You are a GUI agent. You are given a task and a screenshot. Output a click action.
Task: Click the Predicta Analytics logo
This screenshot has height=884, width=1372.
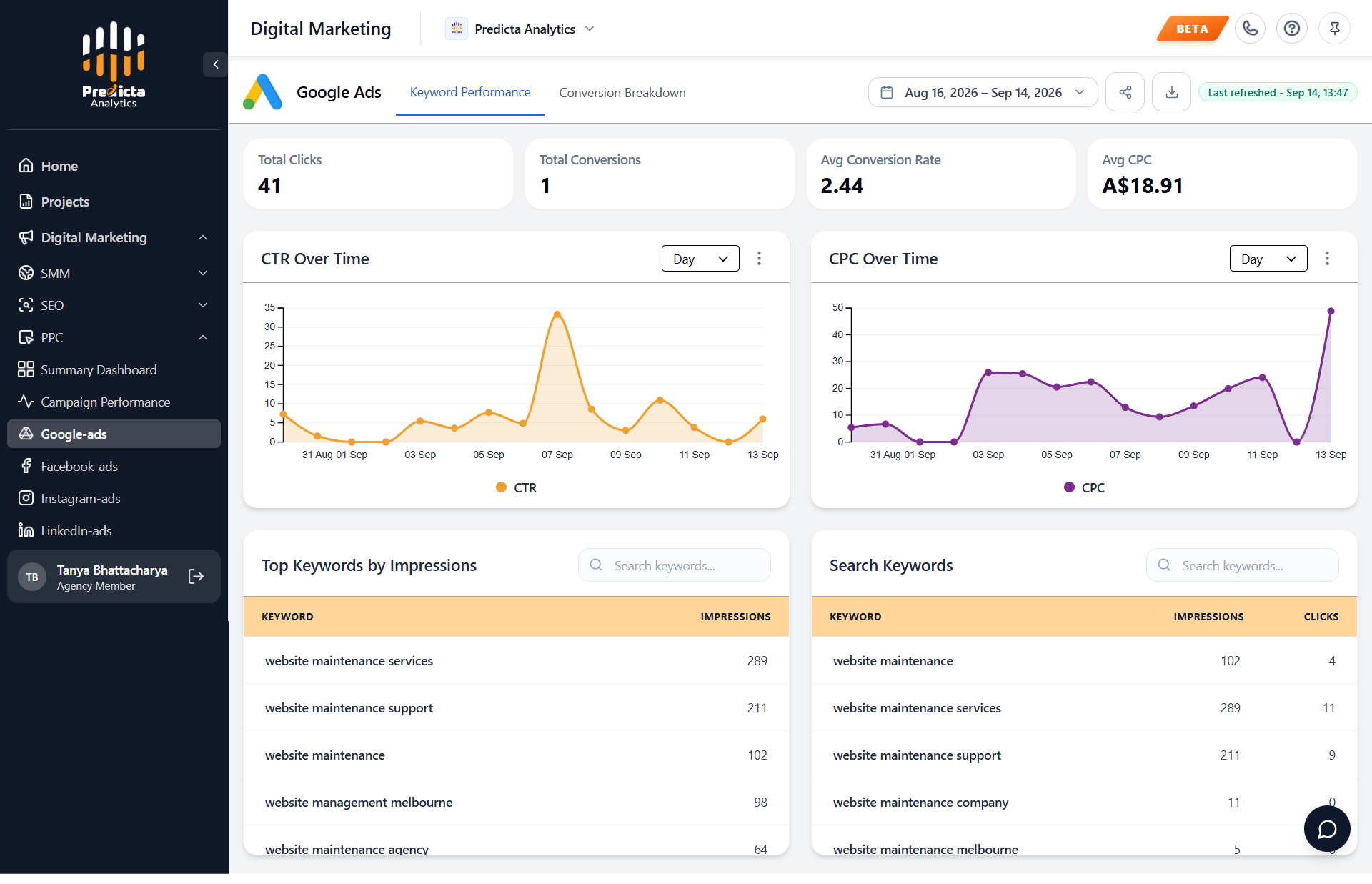[114, 64]
